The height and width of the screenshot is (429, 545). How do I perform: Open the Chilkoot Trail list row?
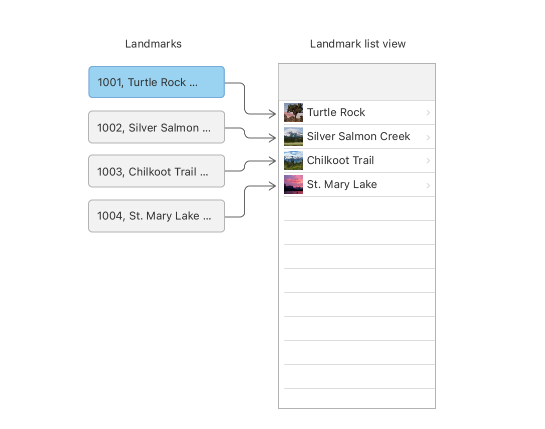click(357, 161)
